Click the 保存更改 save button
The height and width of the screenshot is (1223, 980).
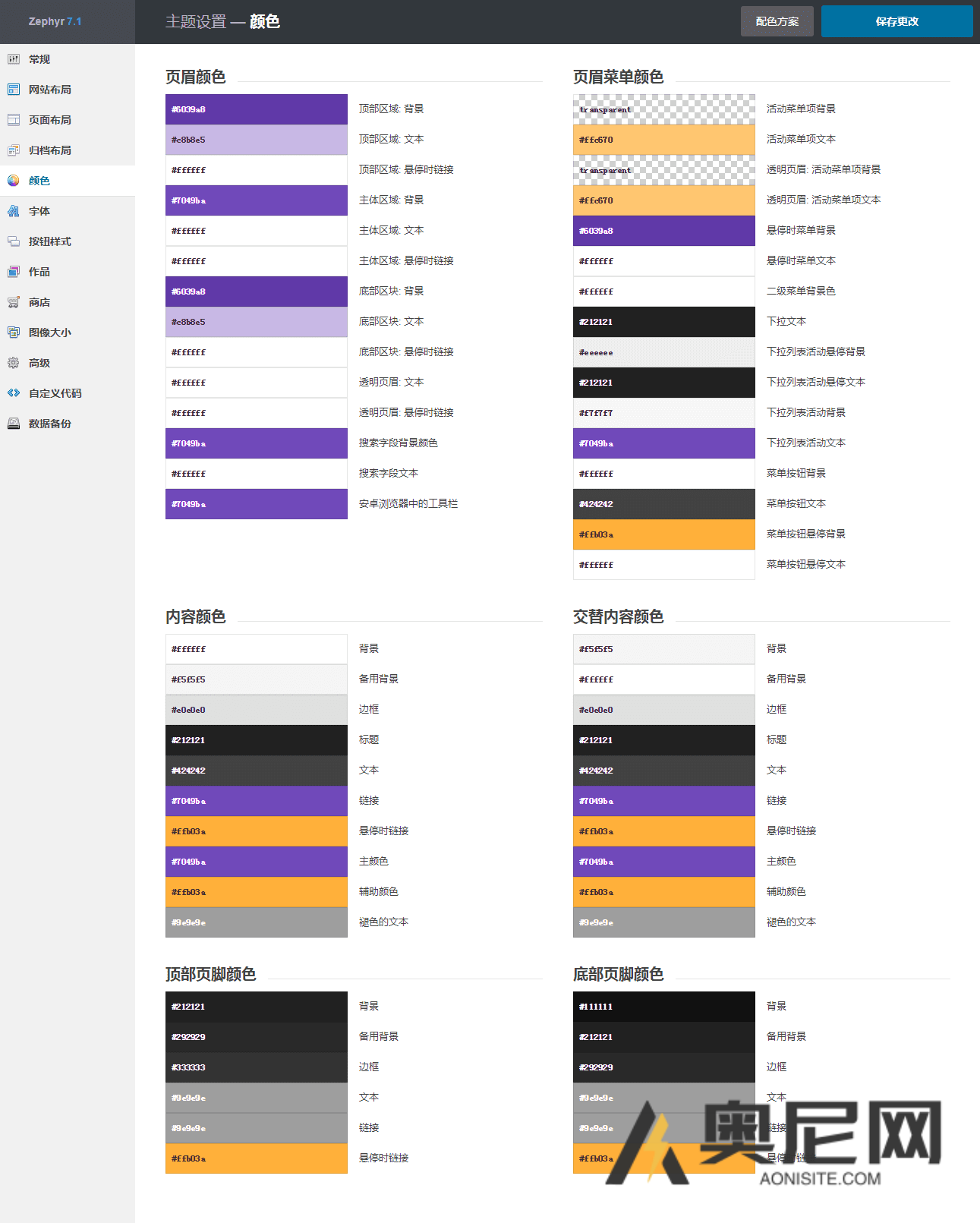pyautogui.click(x=896, y=21)
